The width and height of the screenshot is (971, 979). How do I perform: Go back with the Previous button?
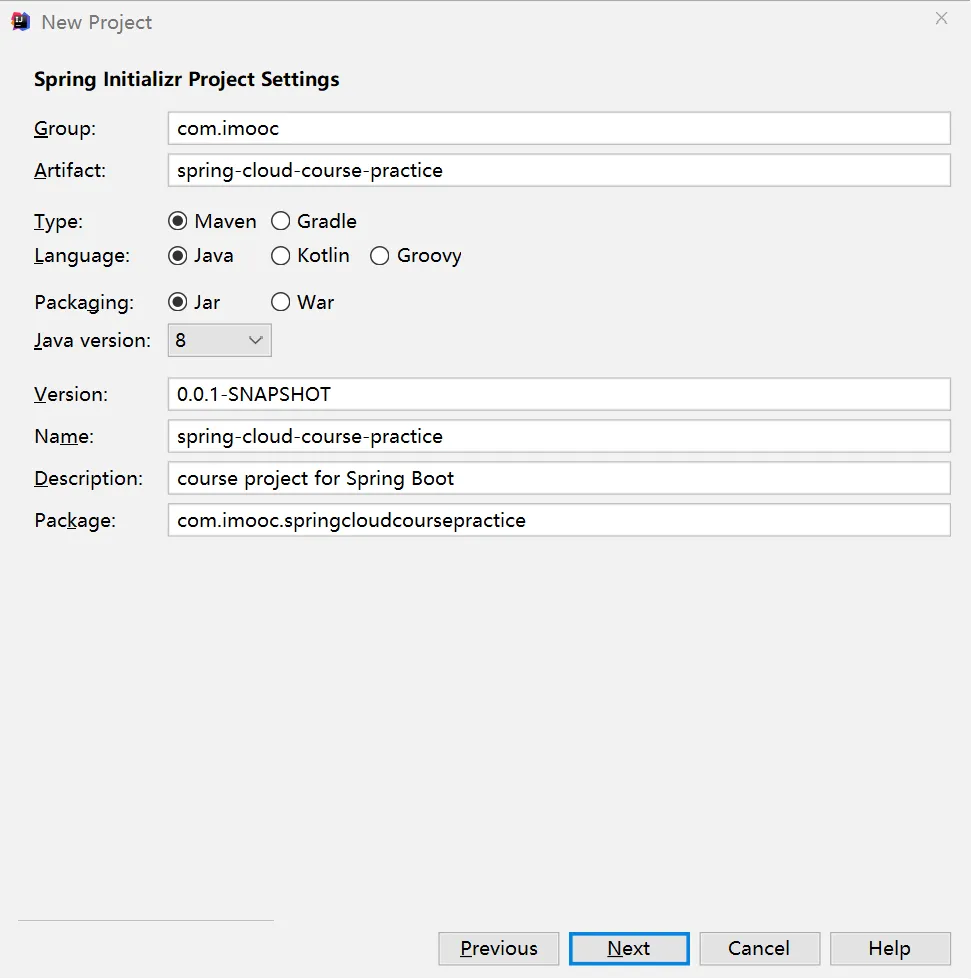click(499, 949)
